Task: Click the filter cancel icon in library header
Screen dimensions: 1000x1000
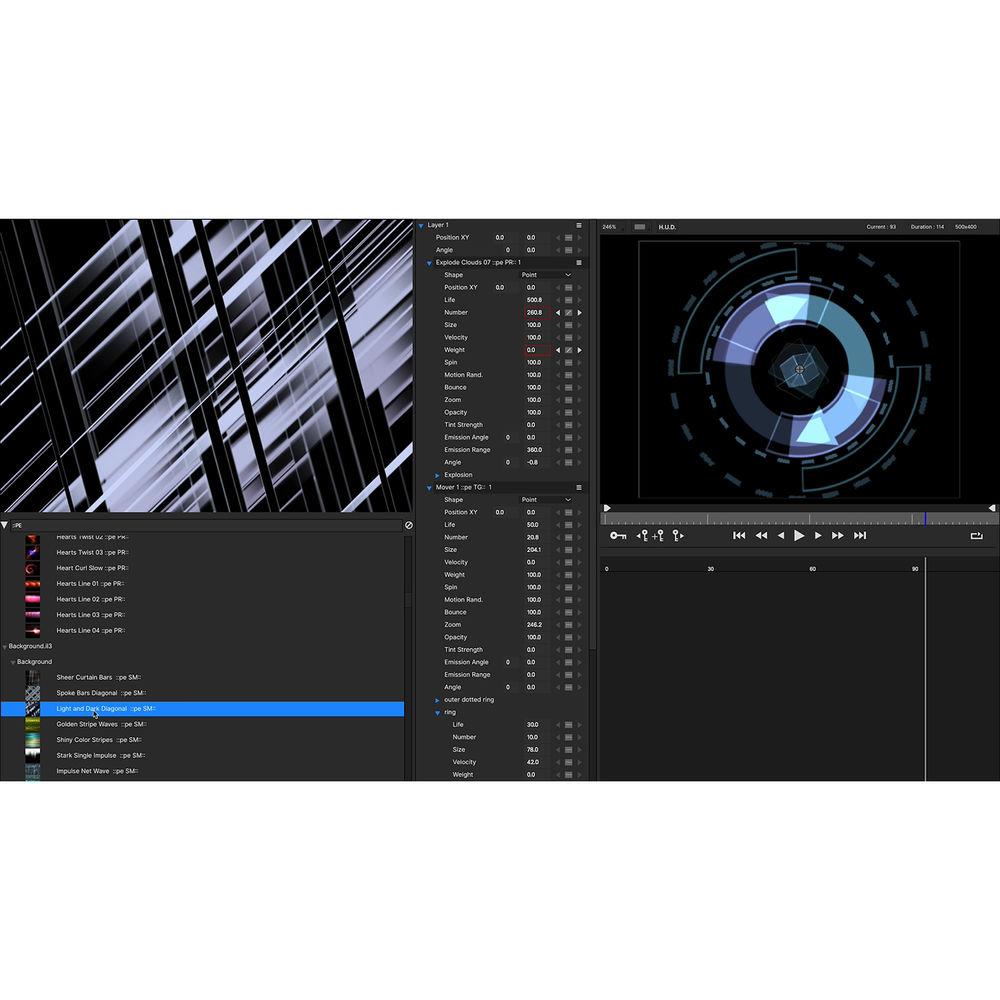Action: (408, 524)
